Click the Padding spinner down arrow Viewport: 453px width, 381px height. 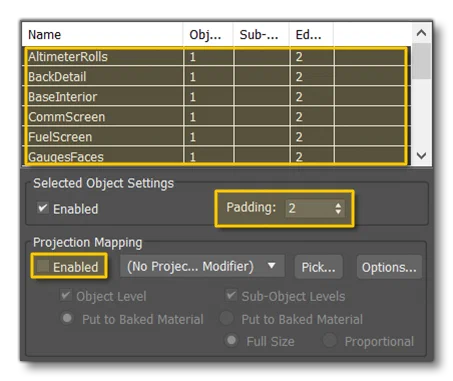(338, 212)
